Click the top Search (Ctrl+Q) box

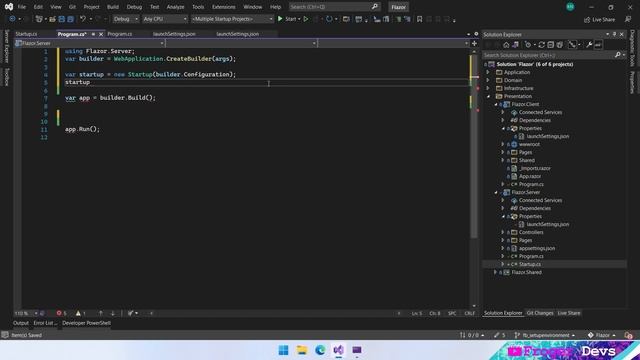(334, 7)
